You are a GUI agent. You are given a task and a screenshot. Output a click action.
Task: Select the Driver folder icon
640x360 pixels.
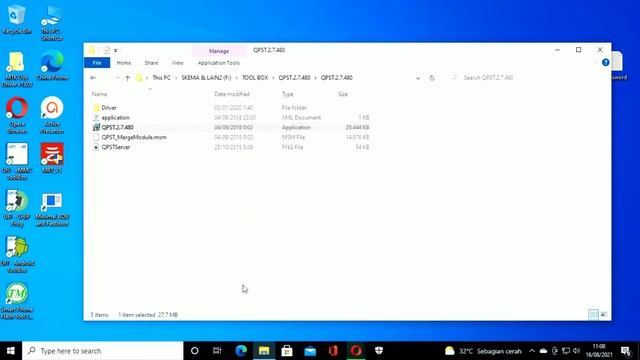click(x=96, y=108)
